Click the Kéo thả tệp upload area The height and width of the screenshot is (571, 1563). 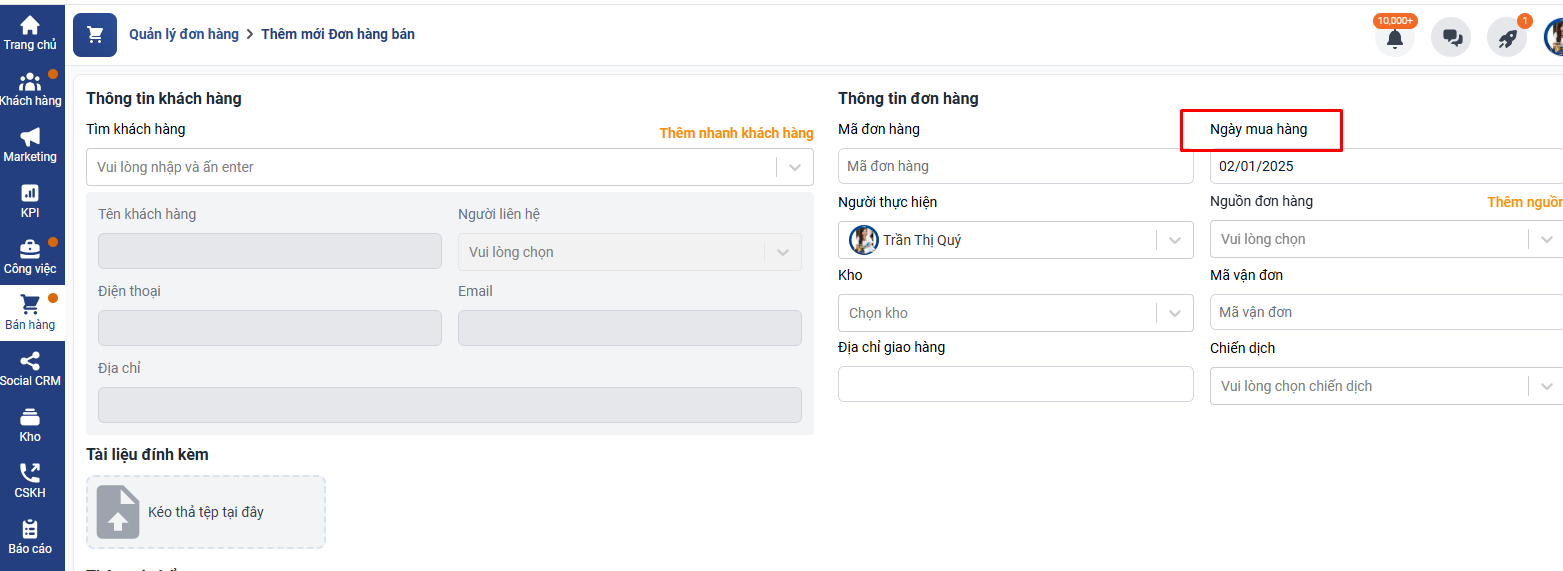click(206, 512)
